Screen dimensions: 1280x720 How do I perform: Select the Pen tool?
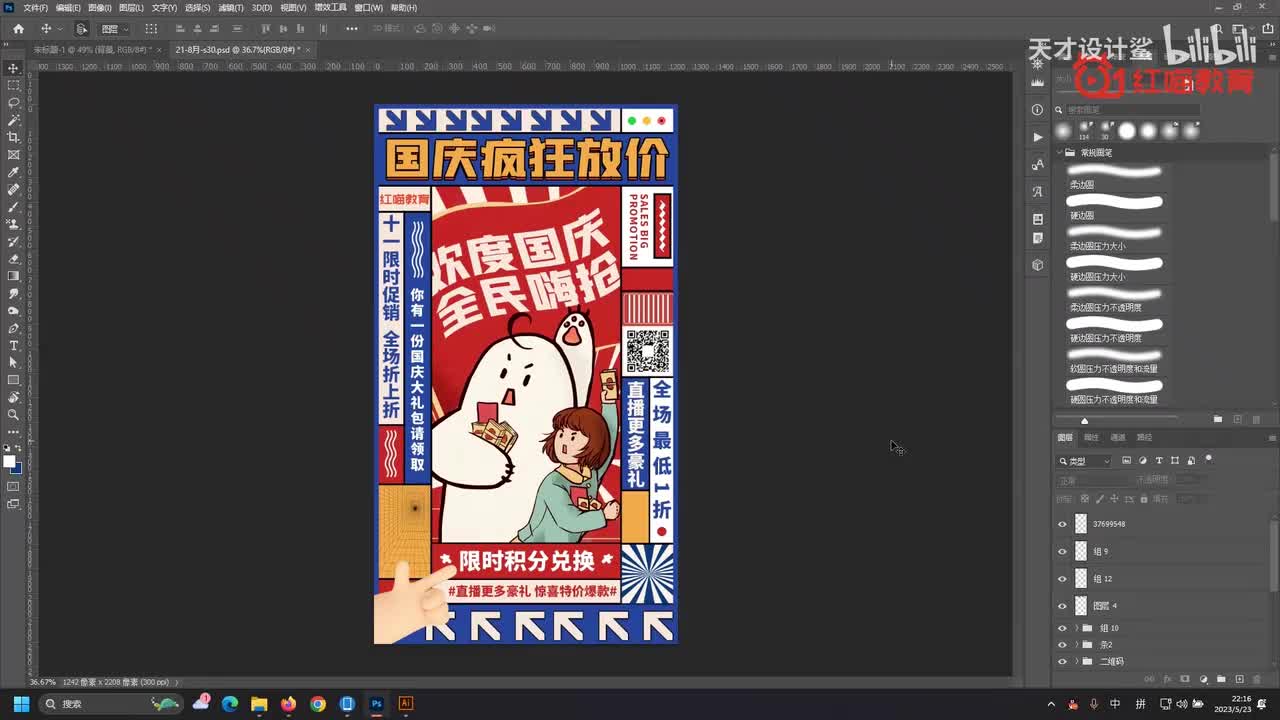coord(13,328)
